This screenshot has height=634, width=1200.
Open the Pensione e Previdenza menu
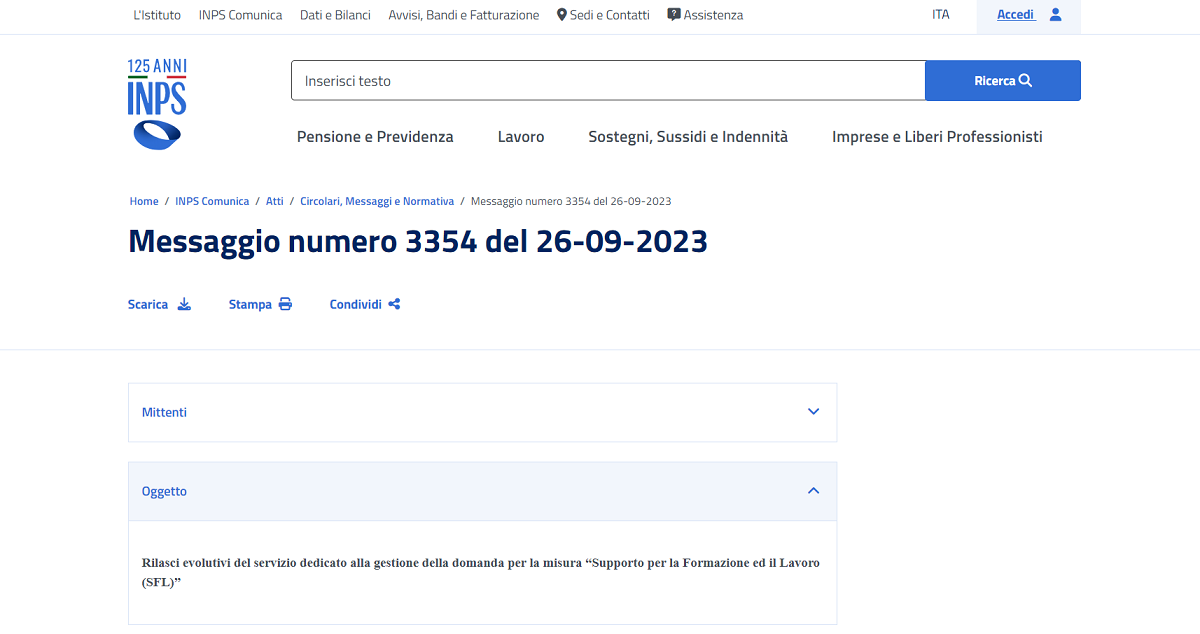click(375, 136)
